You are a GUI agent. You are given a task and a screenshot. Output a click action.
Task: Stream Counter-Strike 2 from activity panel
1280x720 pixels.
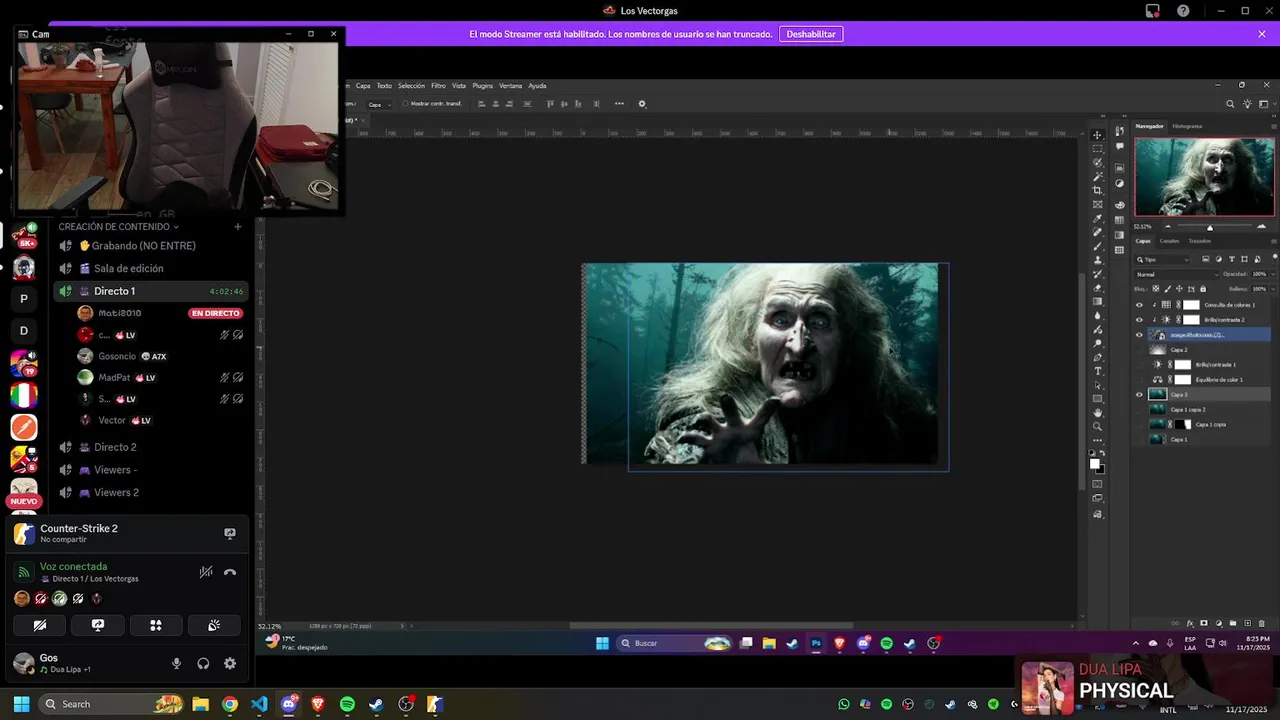coord(230,534)
